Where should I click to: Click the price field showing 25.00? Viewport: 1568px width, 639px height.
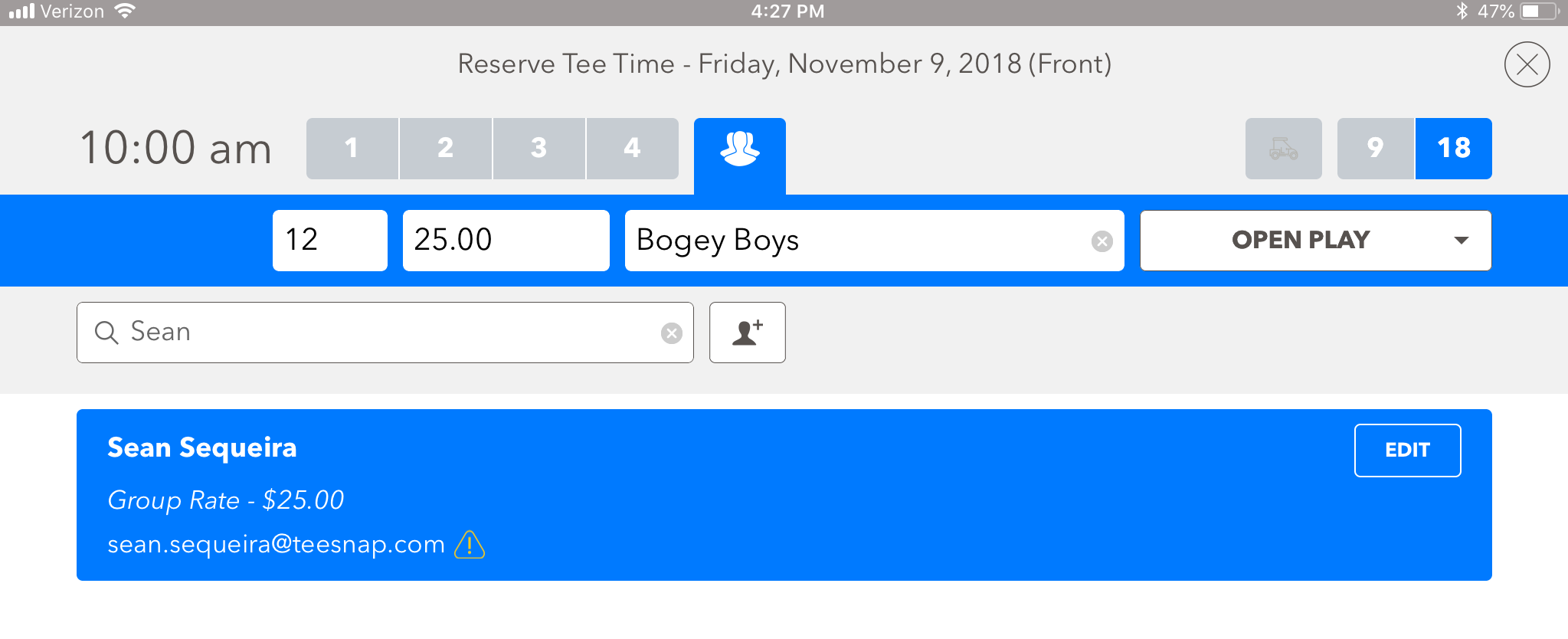pyautogui.click(x=506, y=241)
